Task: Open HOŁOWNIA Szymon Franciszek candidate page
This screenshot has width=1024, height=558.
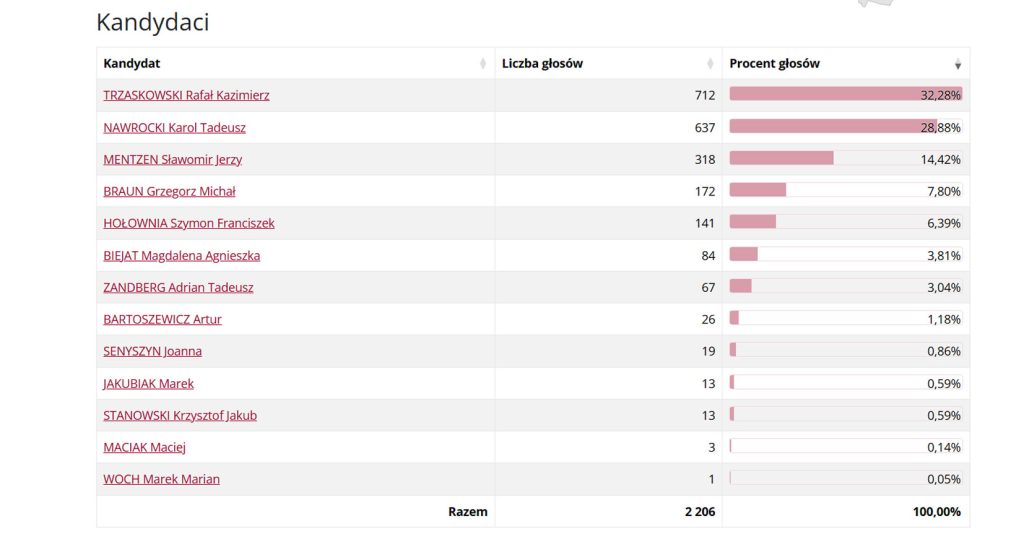Action: 188,224
